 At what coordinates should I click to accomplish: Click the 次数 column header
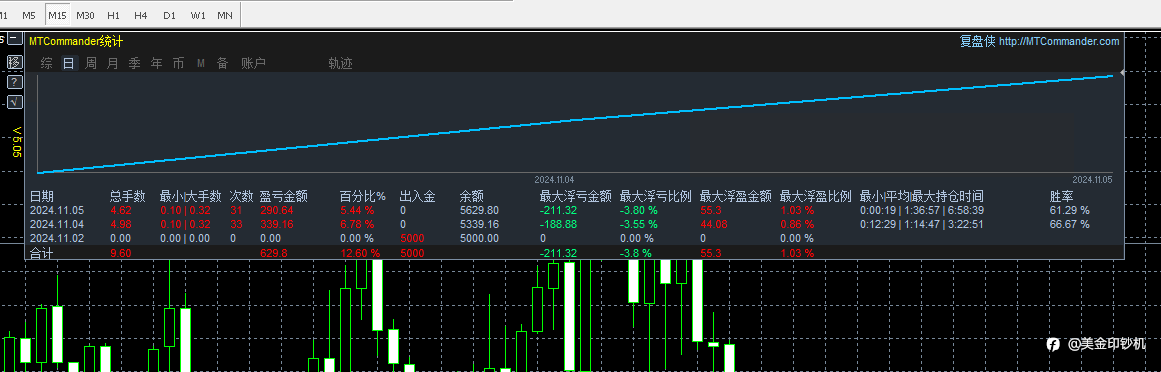(241, 196)
